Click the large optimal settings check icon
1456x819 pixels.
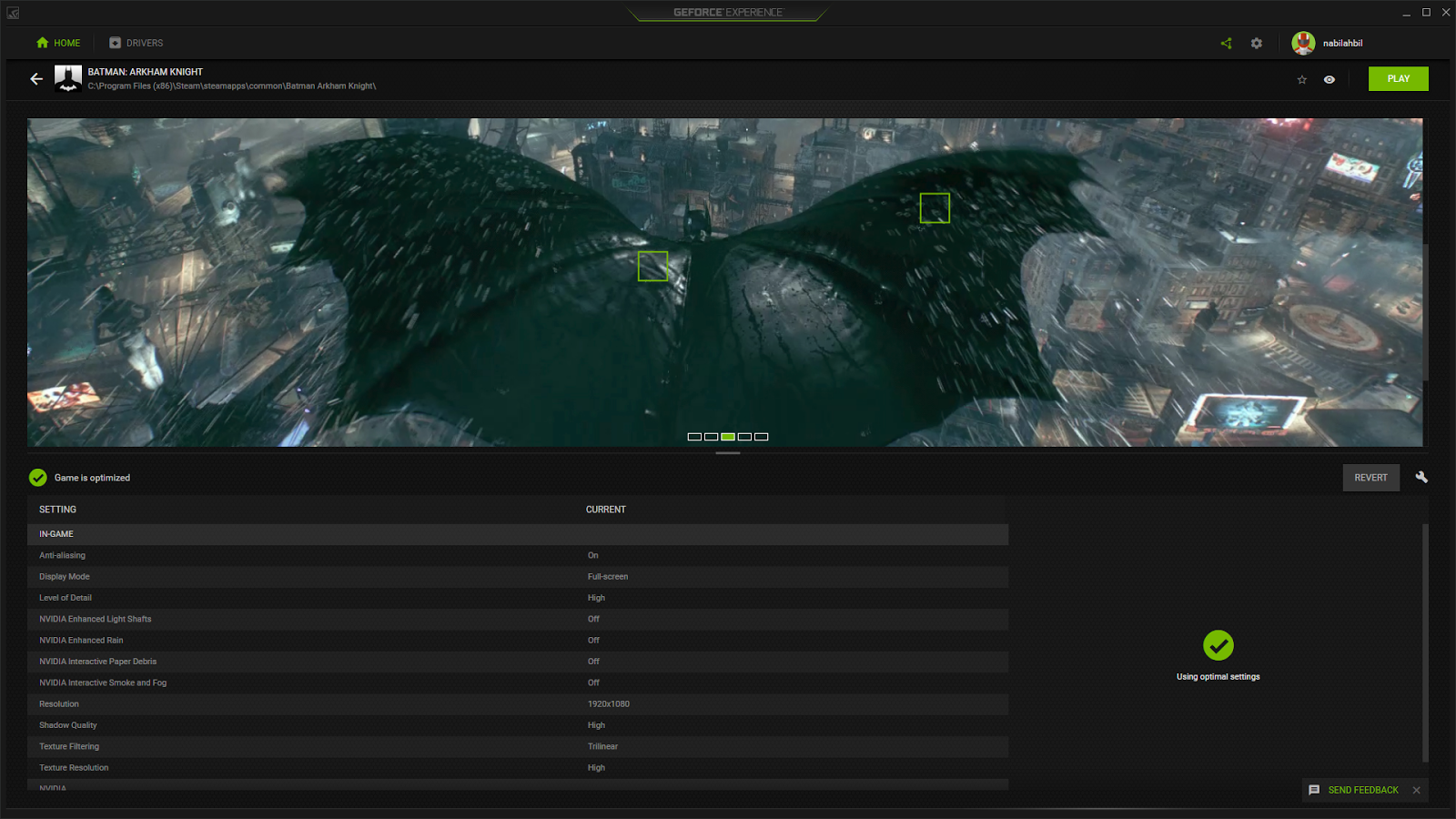coord(1218,645)
